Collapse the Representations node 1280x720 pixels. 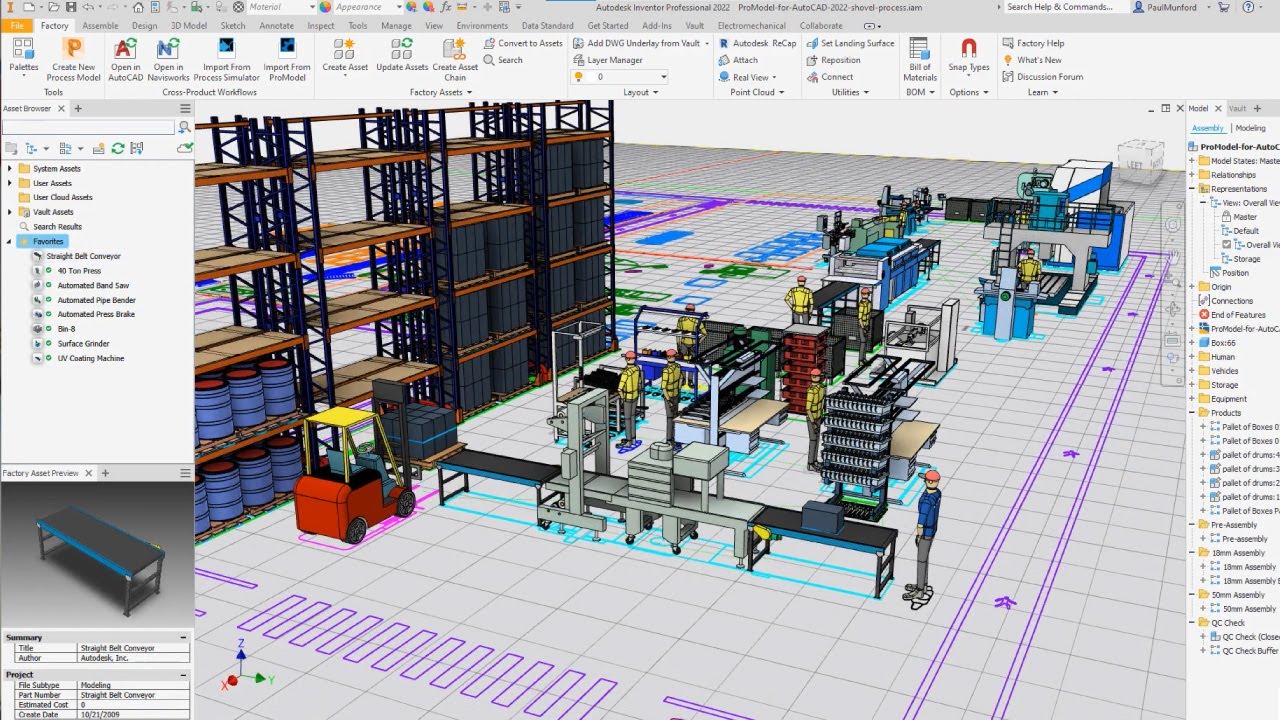[x=1192, y=188]
